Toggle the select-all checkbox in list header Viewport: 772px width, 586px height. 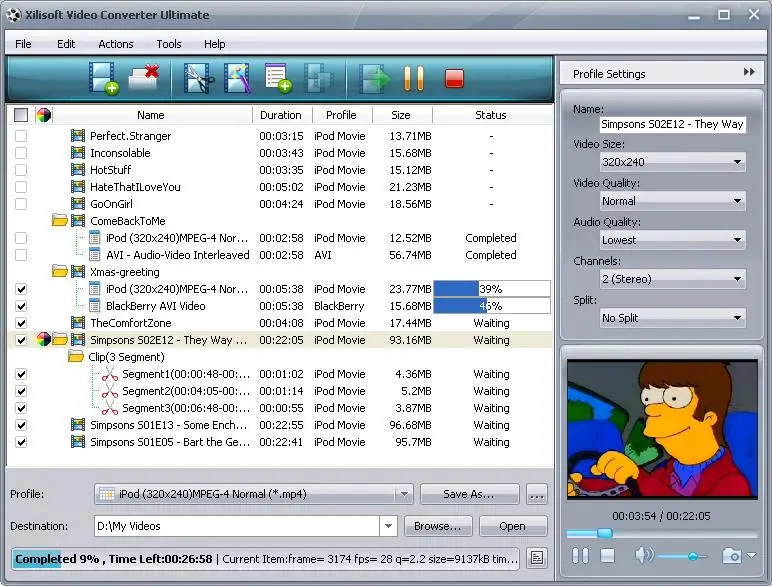coord(21,115)
